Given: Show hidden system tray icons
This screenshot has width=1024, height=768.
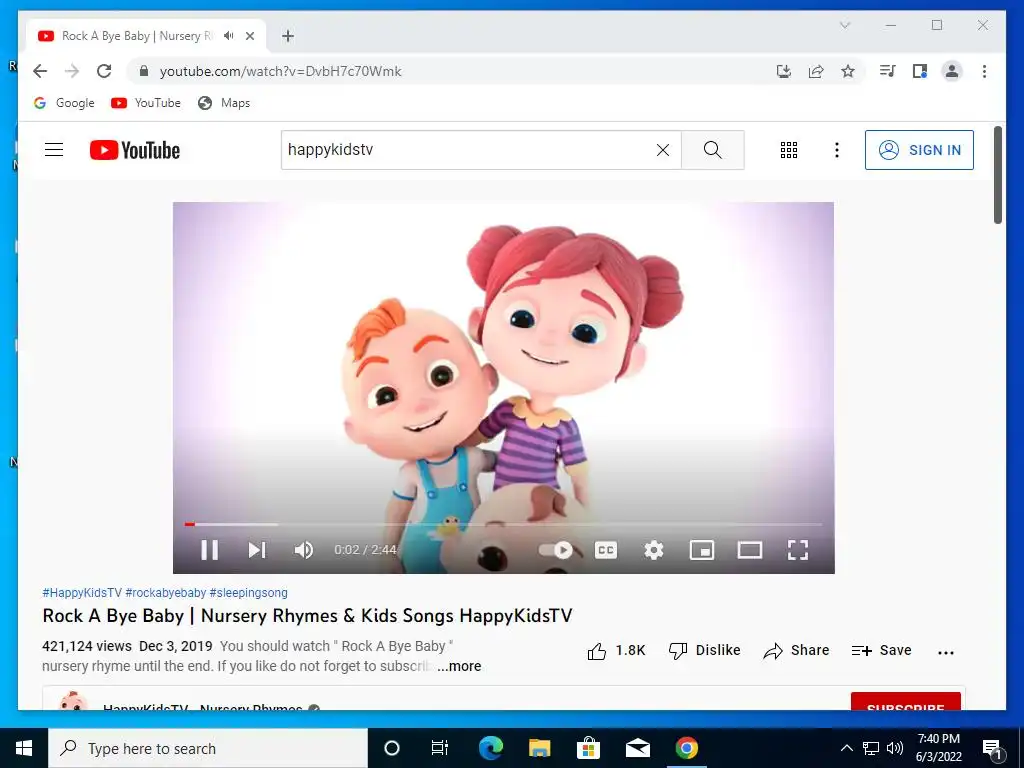Looking at the screenshot, I should point(846,748).
